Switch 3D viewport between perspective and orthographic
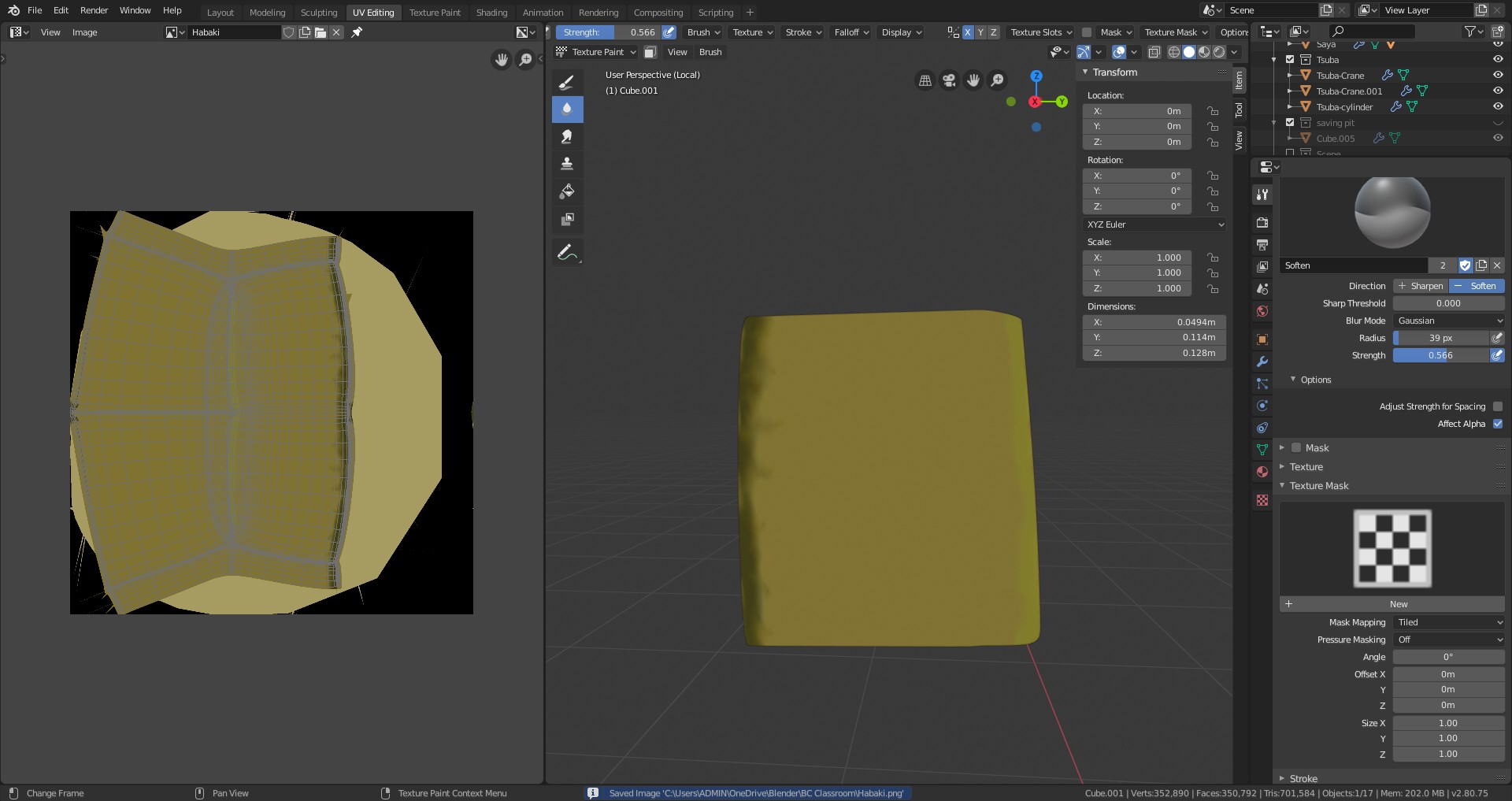This screenshot has width=1512, height=801. (925, 80)
